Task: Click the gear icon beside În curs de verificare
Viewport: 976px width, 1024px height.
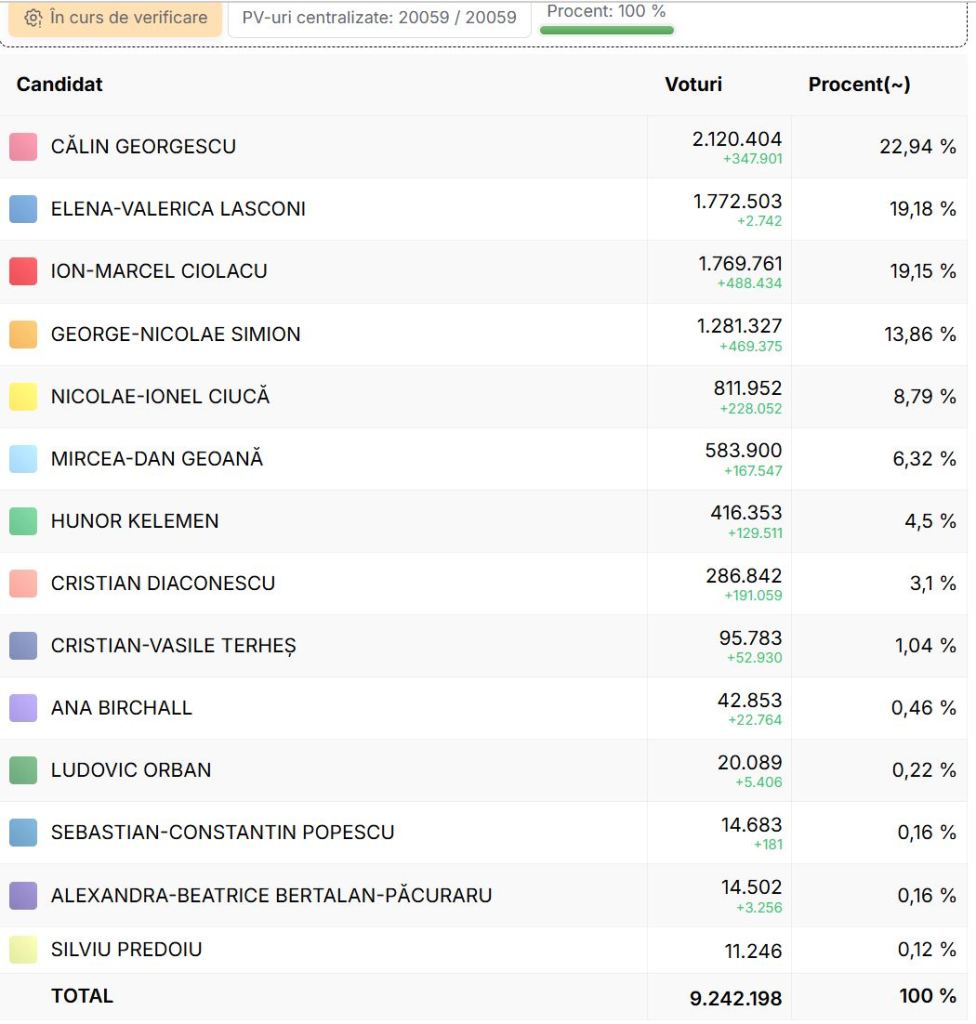Action: coord(33,18)
